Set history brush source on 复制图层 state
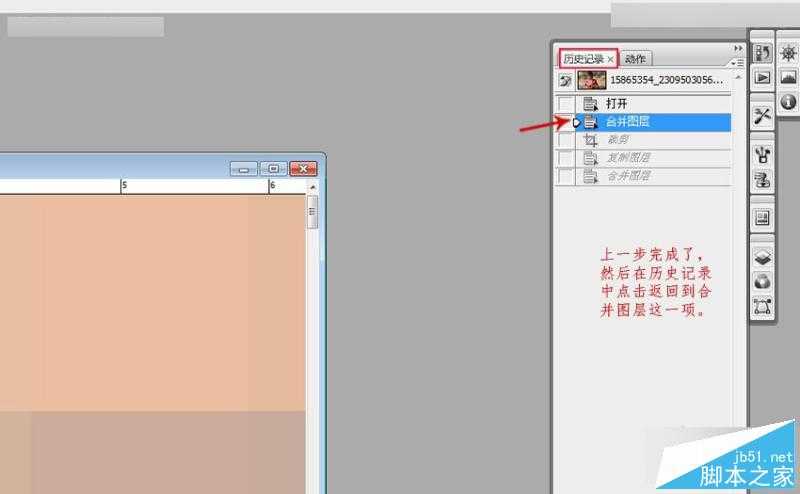The height and width of the screenshot is (494, 800). coord(566,158)
